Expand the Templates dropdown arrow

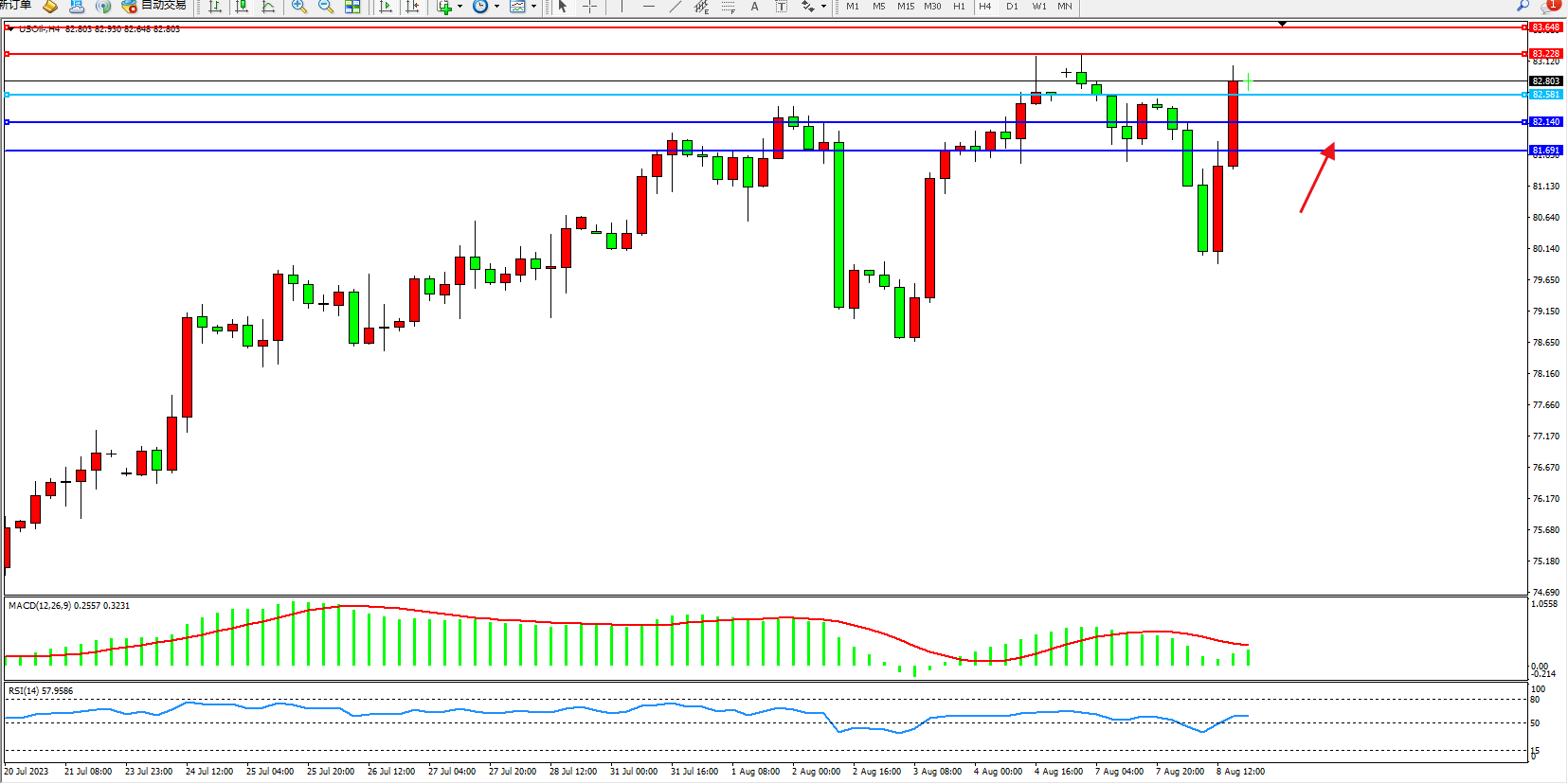(533, 7)
